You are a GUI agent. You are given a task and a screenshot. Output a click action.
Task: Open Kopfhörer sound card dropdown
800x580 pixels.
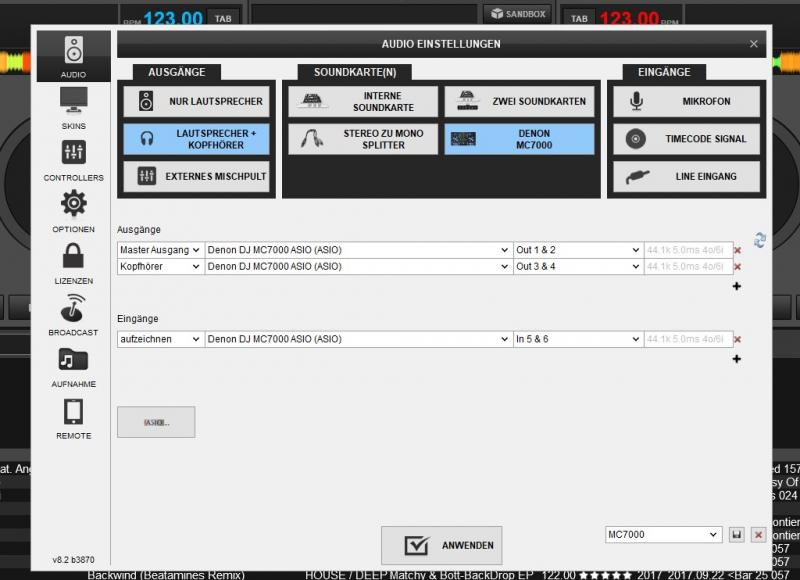[358, 266]
